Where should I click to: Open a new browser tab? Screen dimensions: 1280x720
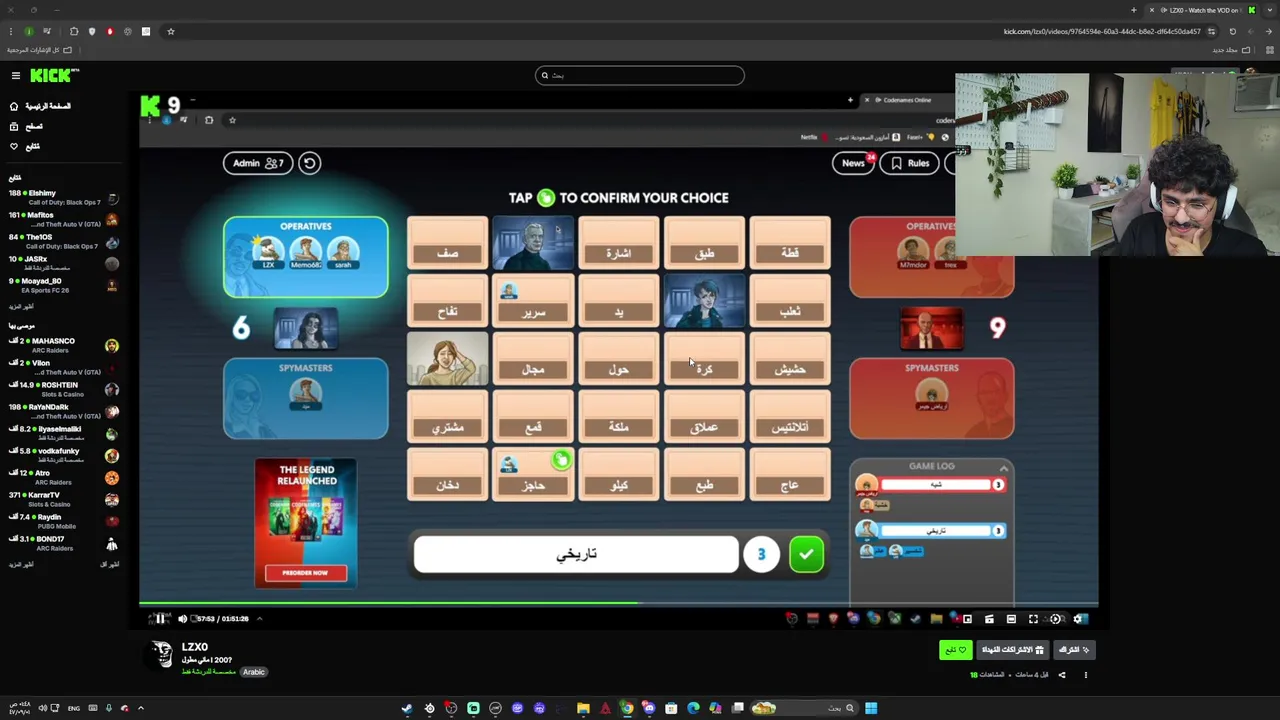coord(1134,10)
